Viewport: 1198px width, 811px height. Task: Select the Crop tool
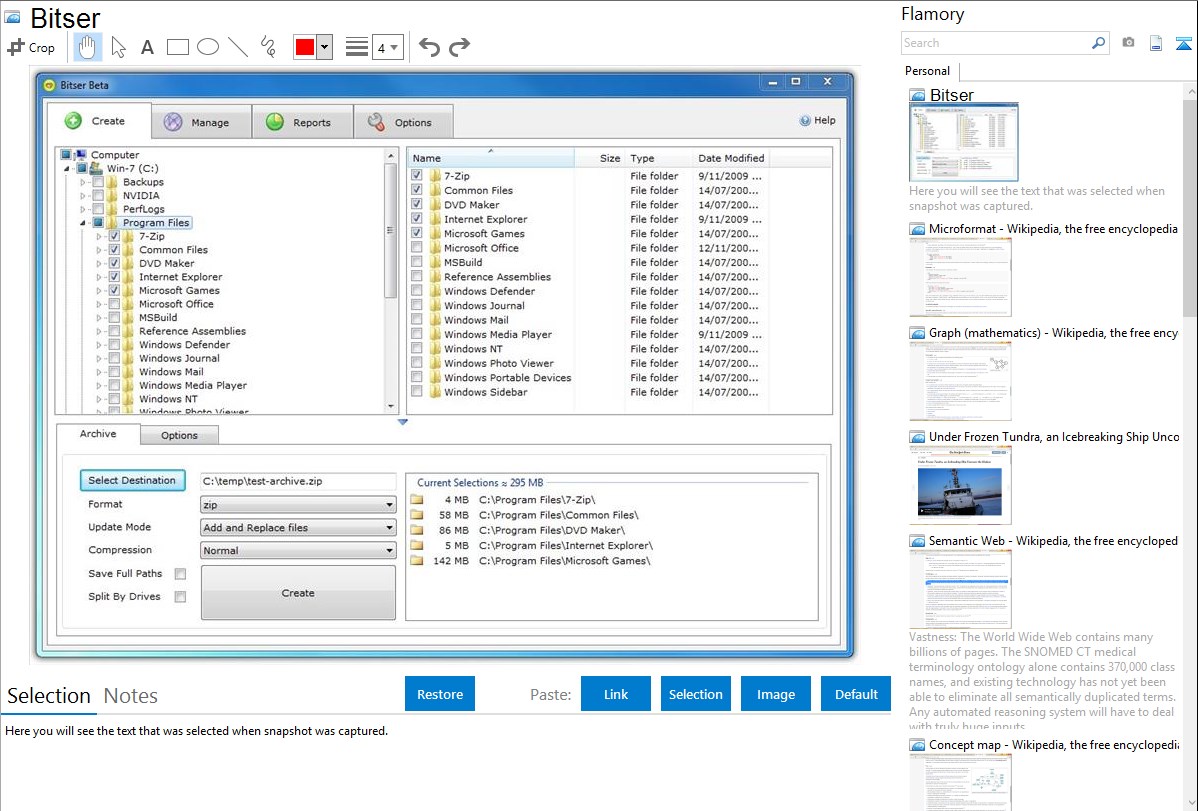click(x=31, y=47)
